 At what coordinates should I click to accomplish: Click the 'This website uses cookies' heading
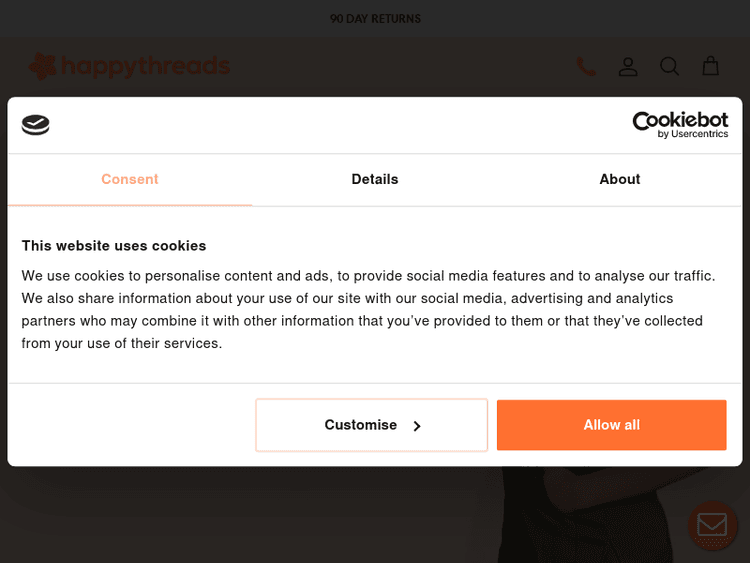114,245
